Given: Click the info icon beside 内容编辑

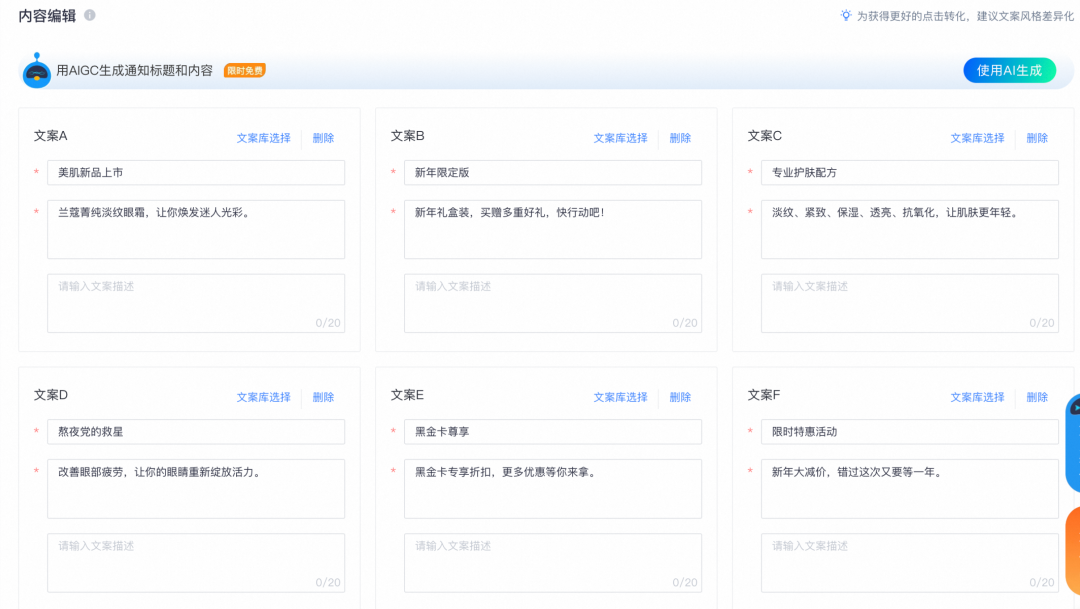Looking at the screenshot, I should (x=90, y=15).
